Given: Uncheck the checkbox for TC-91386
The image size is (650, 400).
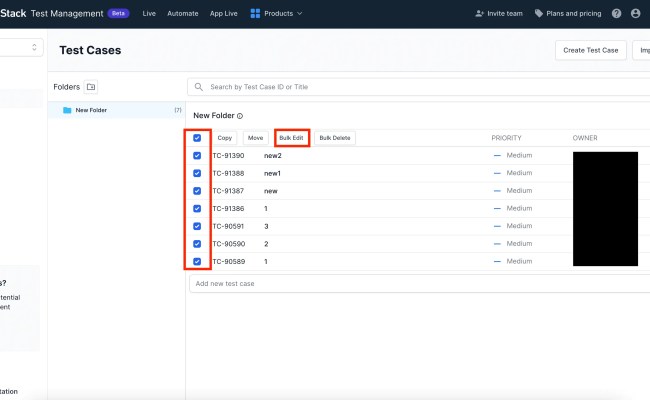Looking at the screenshot, I should click(197, 208).
